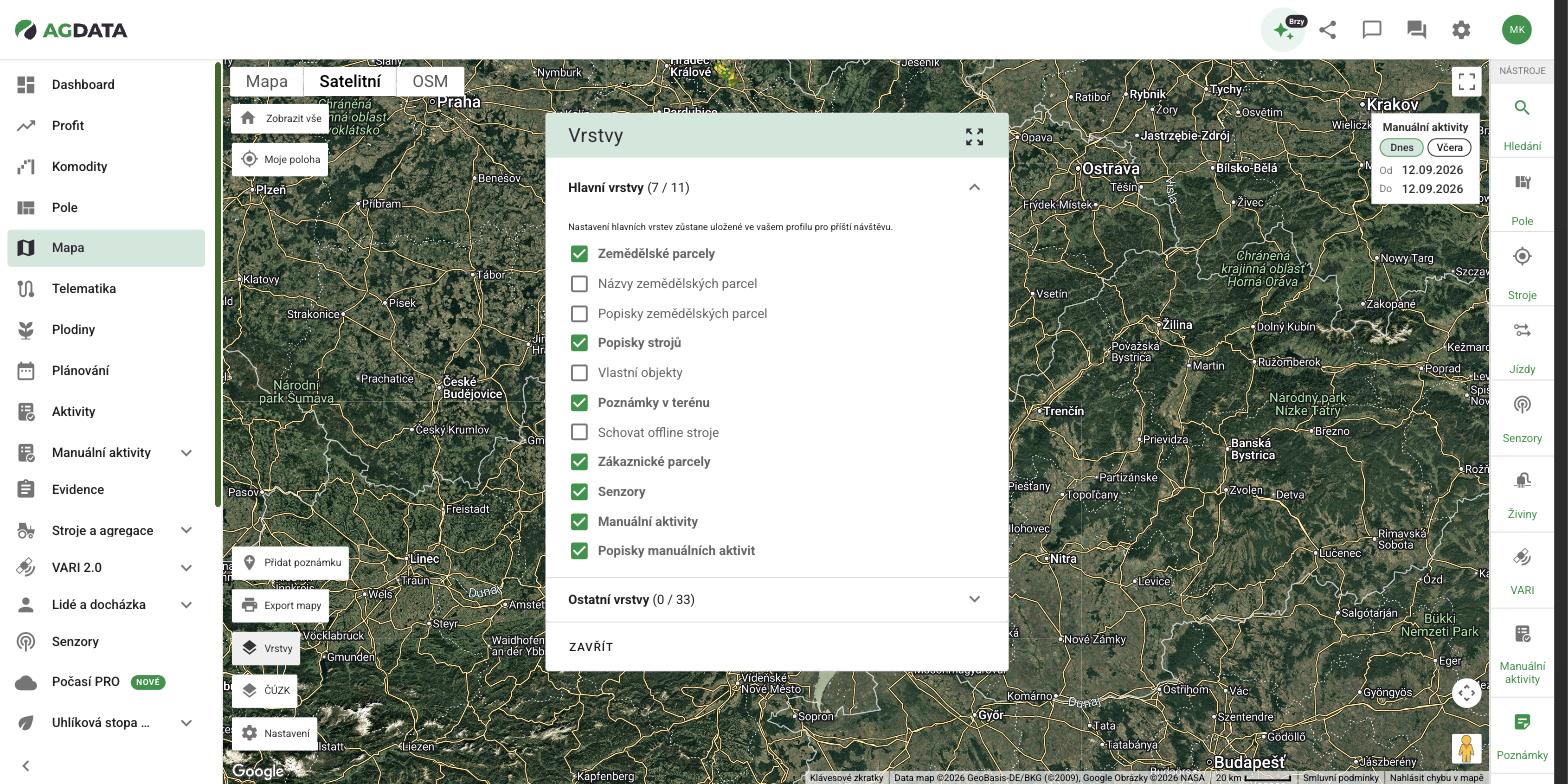
Task: Expand Manuální aktivity in sidebar
Action: [x=186, y=453]
